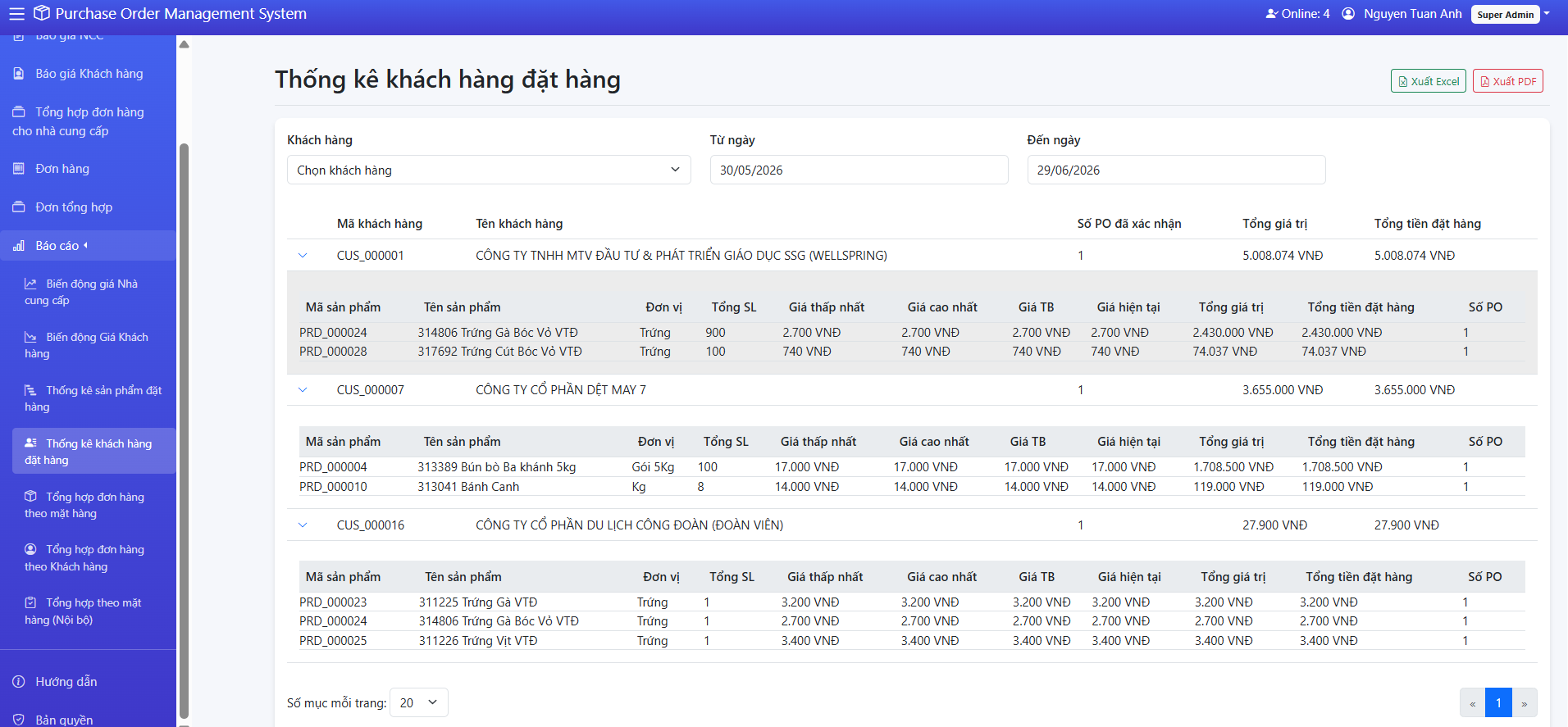Click the Nguyen Tuan Anh username
The width and height of the screenshot is (1568, 727).
coord(1412,14)
